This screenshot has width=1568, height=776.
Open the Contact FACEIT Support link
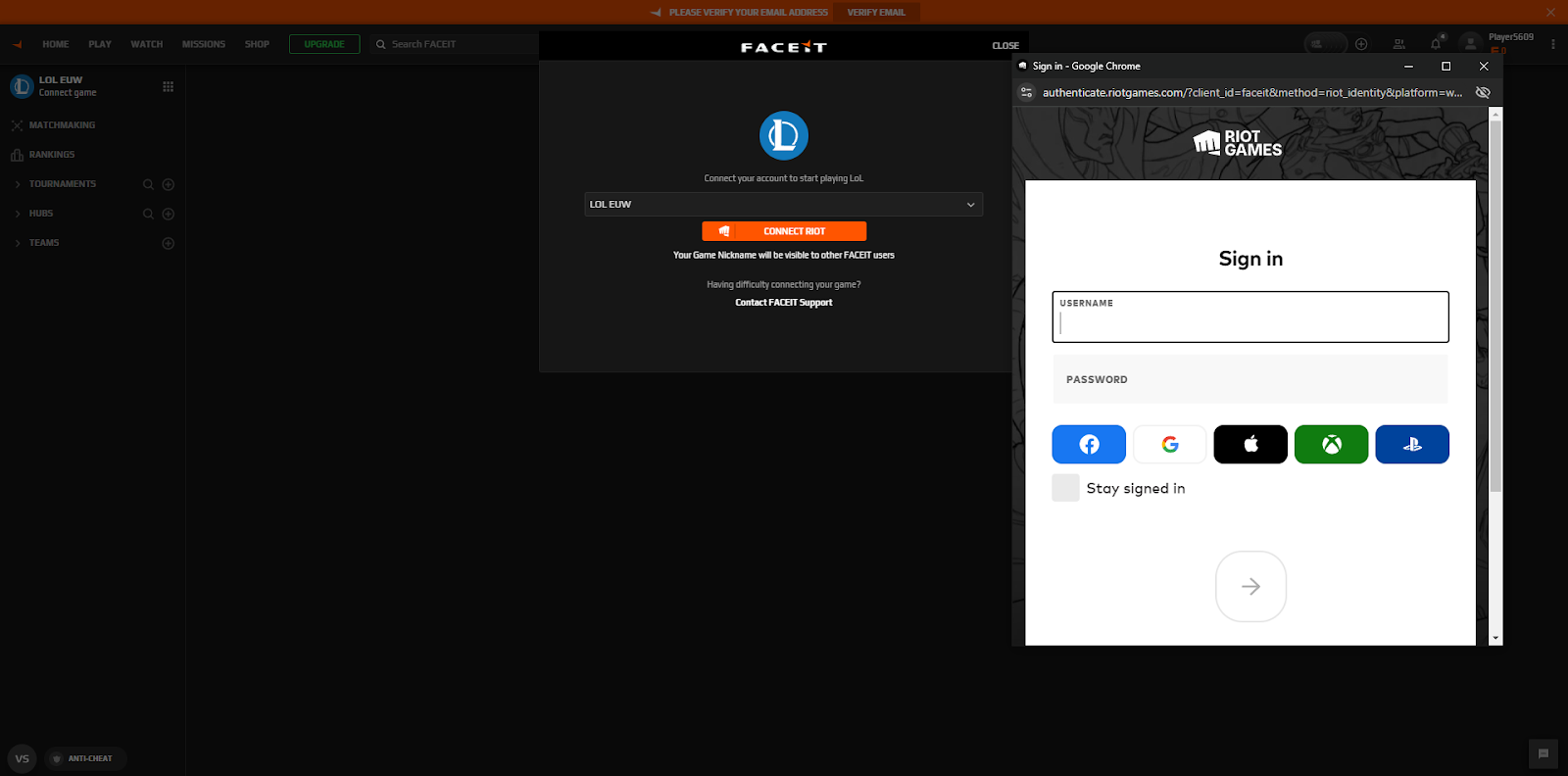784,303
